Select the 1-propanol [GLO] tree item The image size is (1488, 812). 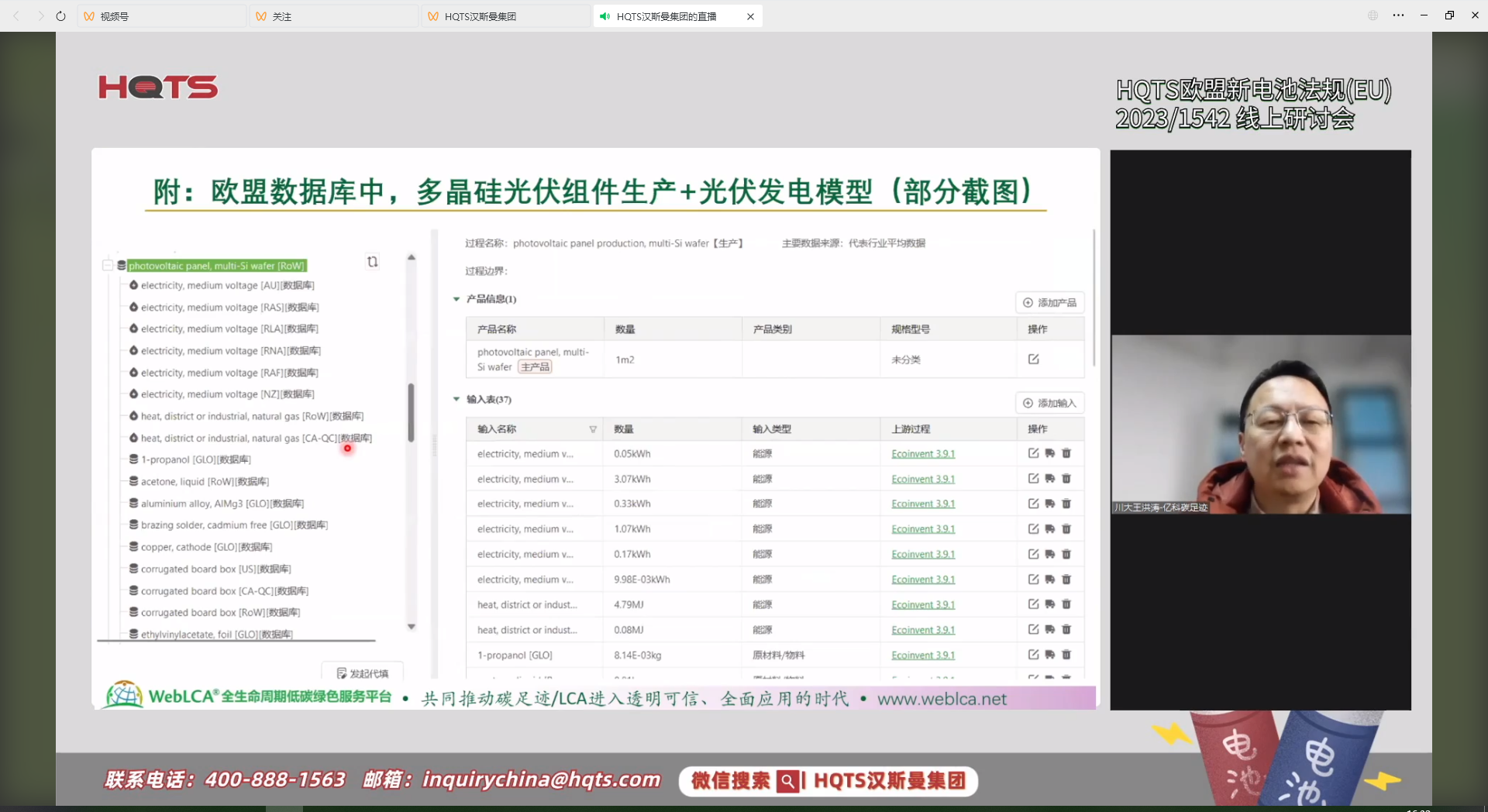tap(190, 459)
